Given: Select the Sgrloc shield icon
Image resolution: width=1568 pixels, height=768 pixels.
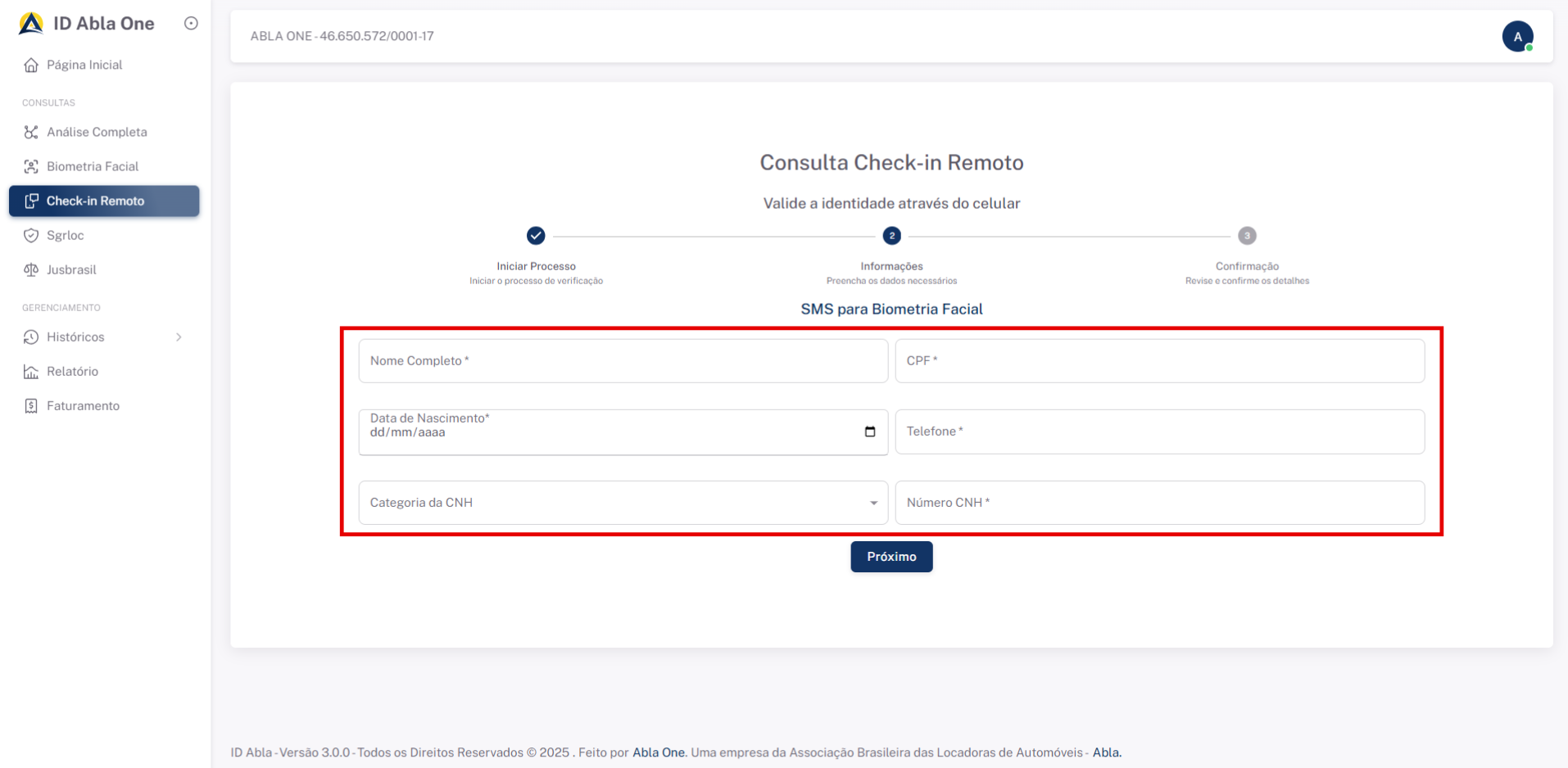Looking at the screenshot, I should pyautogui.click(x=31, y=235).
